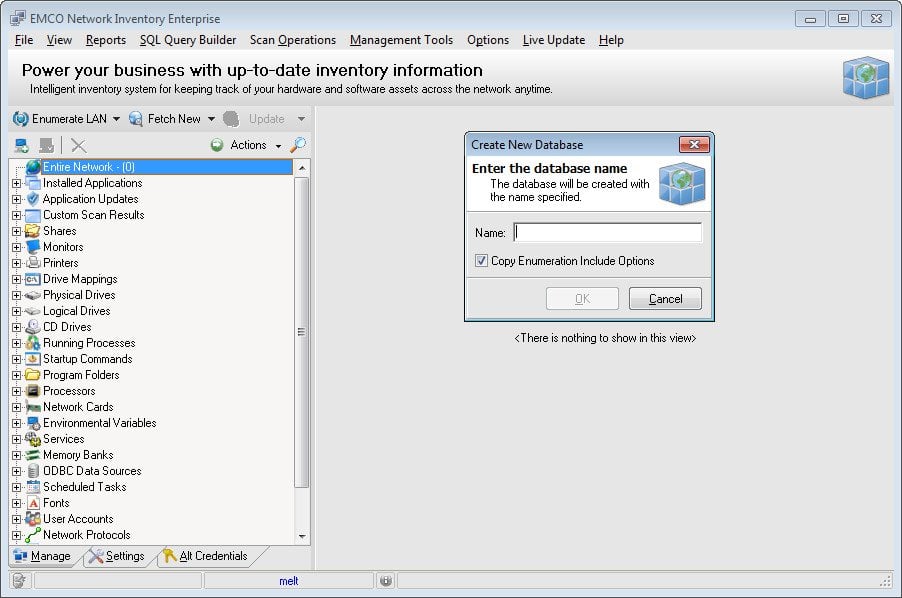Open the Enumerate LAN dropdown arrow
This screenshot has width=902, height=598.
point(116,118)
